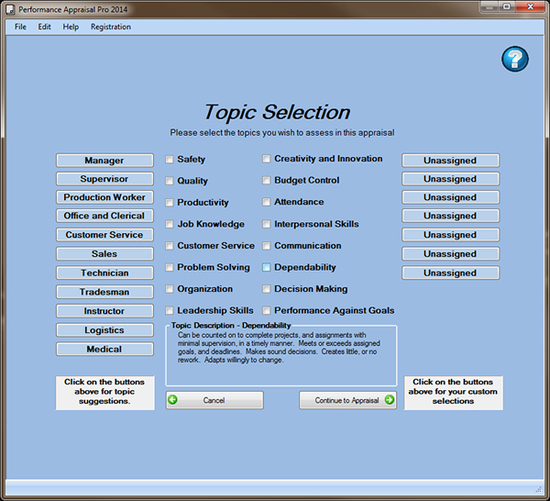550x501 pixels.
Task: Tick the Budget Control checkbox
Action: tap(267, 180)
